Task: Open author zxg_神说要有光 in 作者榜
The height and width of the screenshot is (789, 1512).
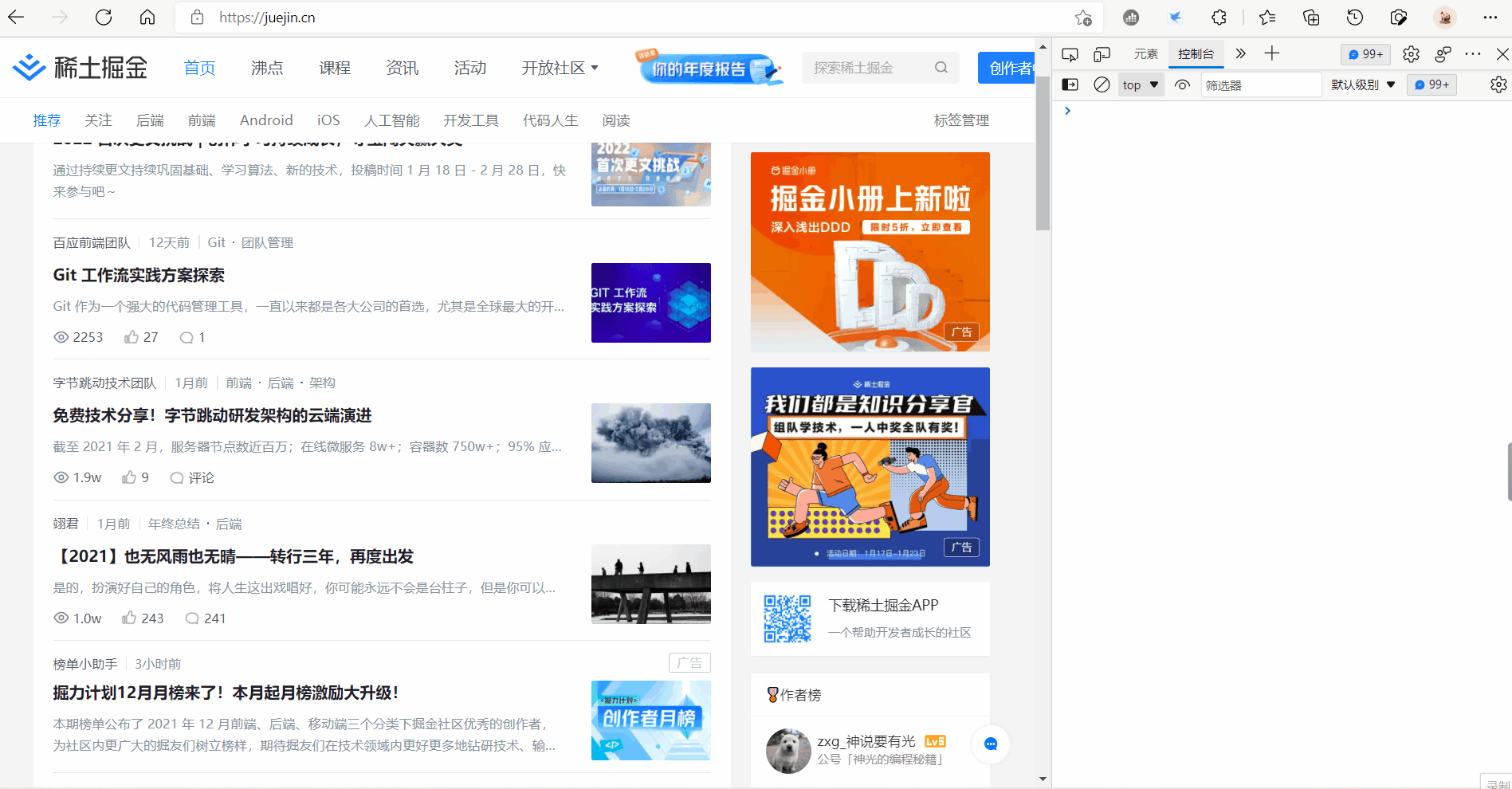Action: pyautogui.click(x=866, y=741)
